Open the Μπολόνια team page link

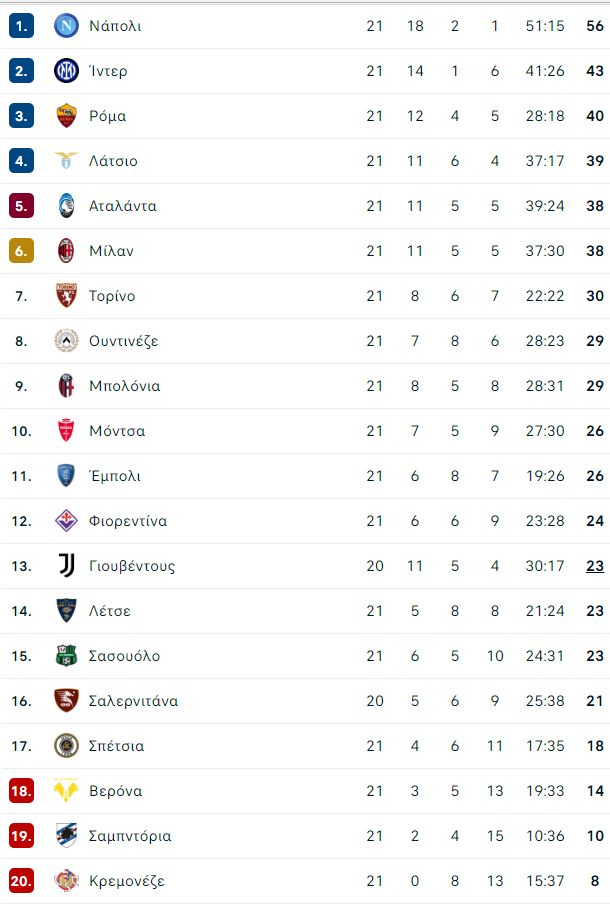coord(125,385)
